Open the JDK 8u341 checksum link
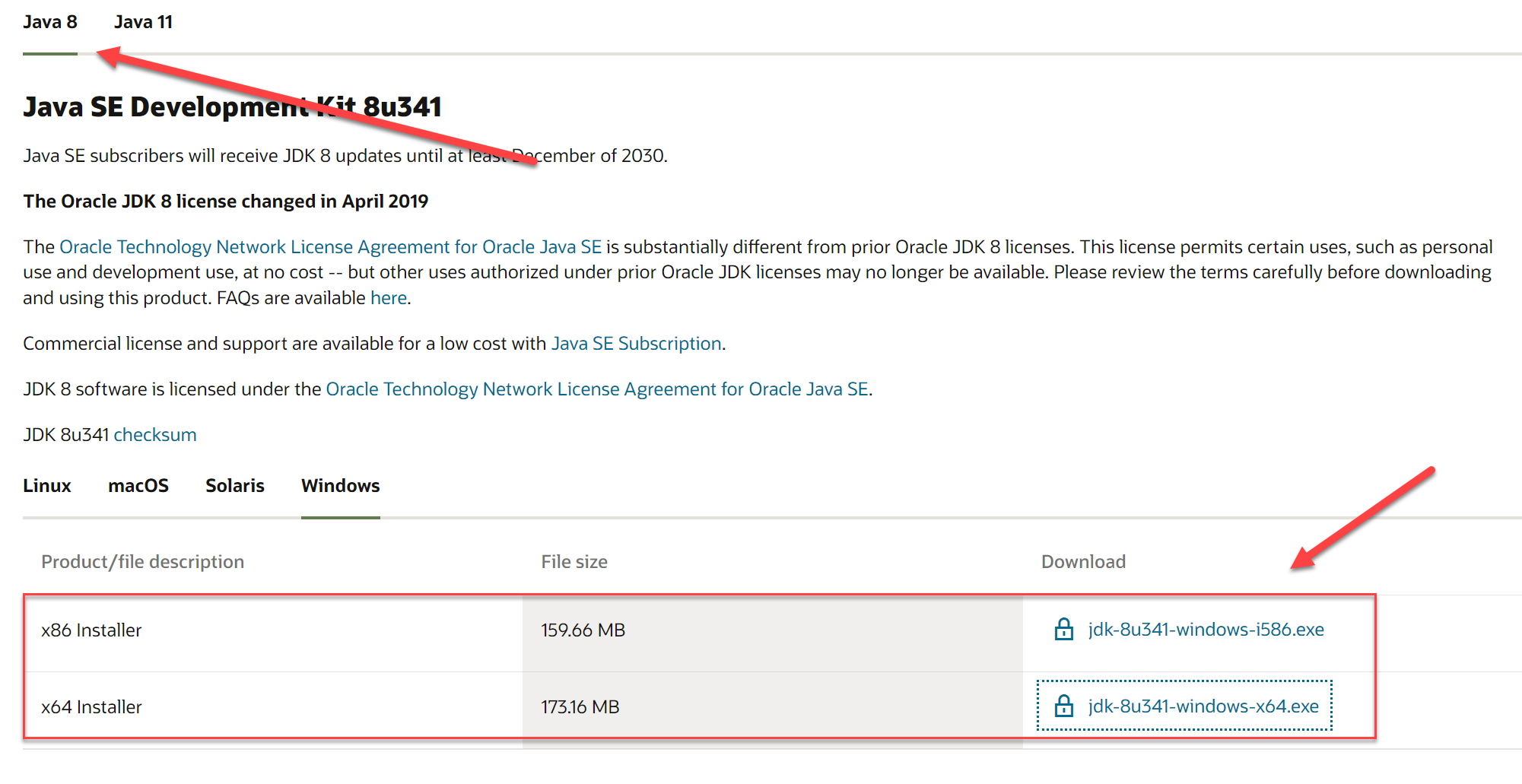The image size is (1522, 784). (155, 435)
